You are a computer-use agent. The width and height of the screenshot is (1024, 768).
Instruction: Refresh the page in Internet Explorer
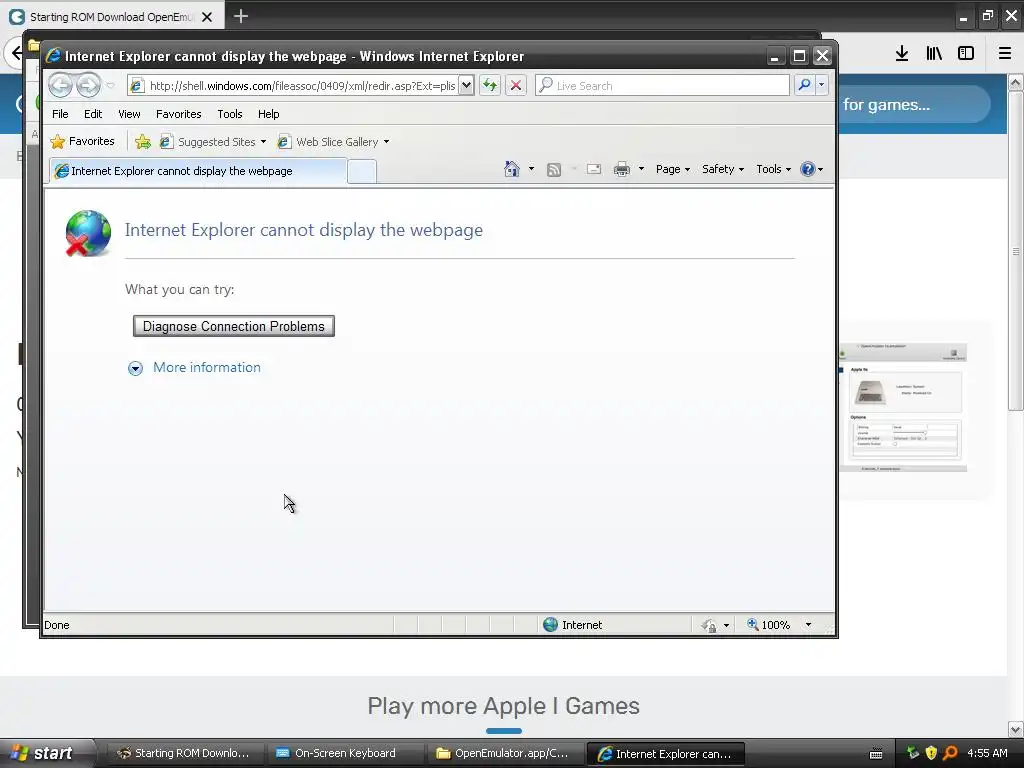[x=490, y=85]
